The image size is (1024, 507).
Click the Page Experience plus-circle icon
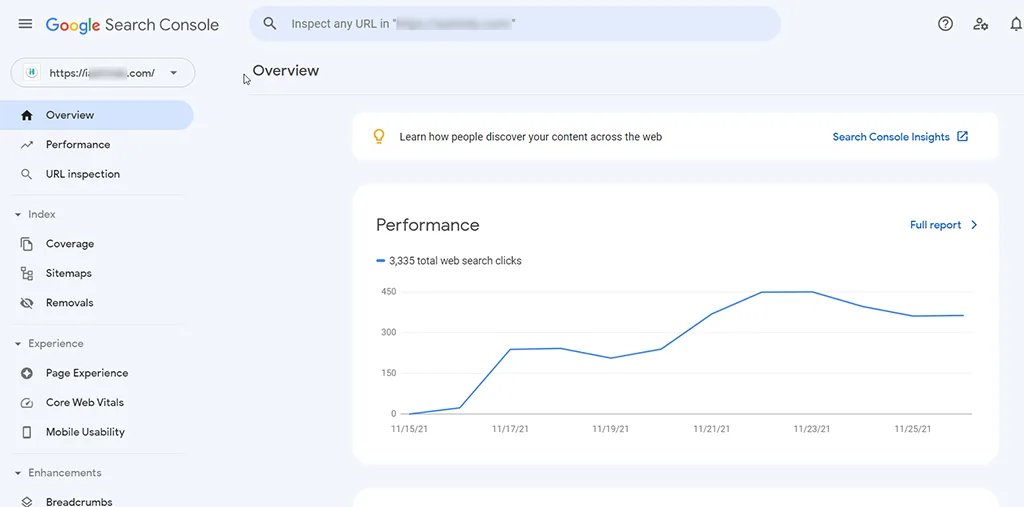[27, 373]
